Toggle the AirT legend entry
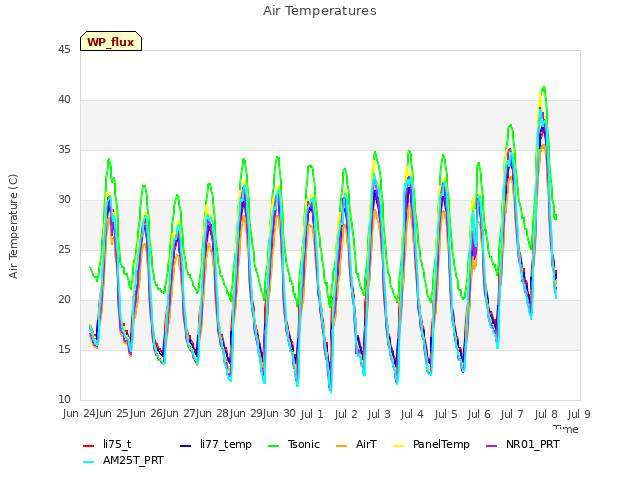The image size is (640, 480). 356,444
